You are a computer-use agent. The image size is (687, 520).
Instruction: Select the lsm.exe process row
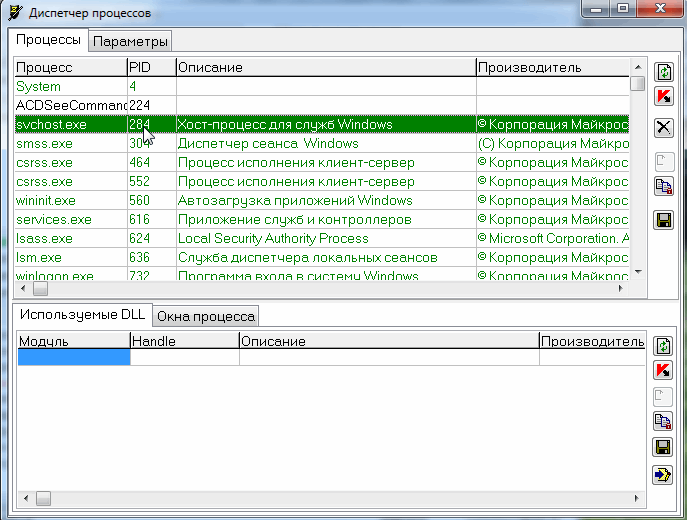click(x=322, y=258)
